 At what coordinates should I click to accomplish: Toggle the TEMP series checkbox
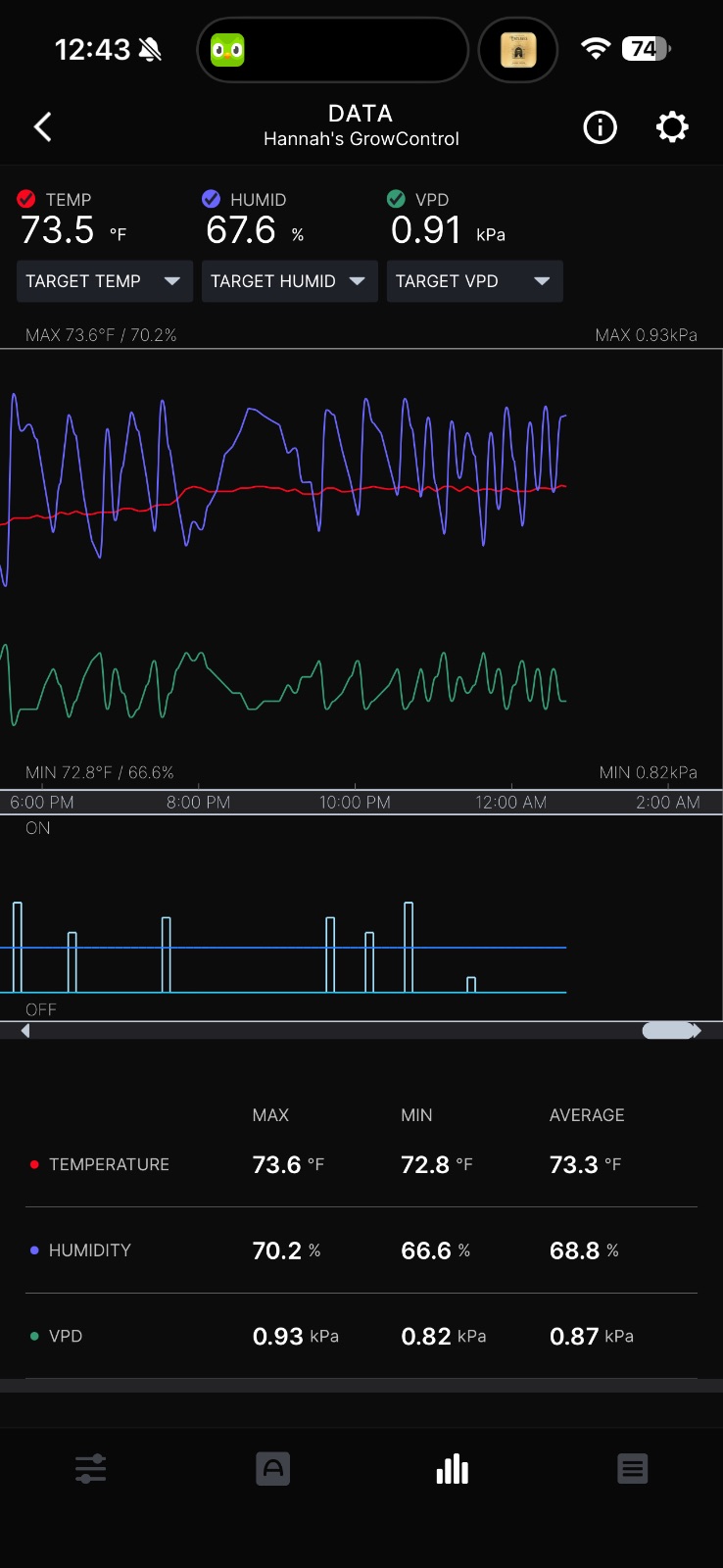pos(26,199)
